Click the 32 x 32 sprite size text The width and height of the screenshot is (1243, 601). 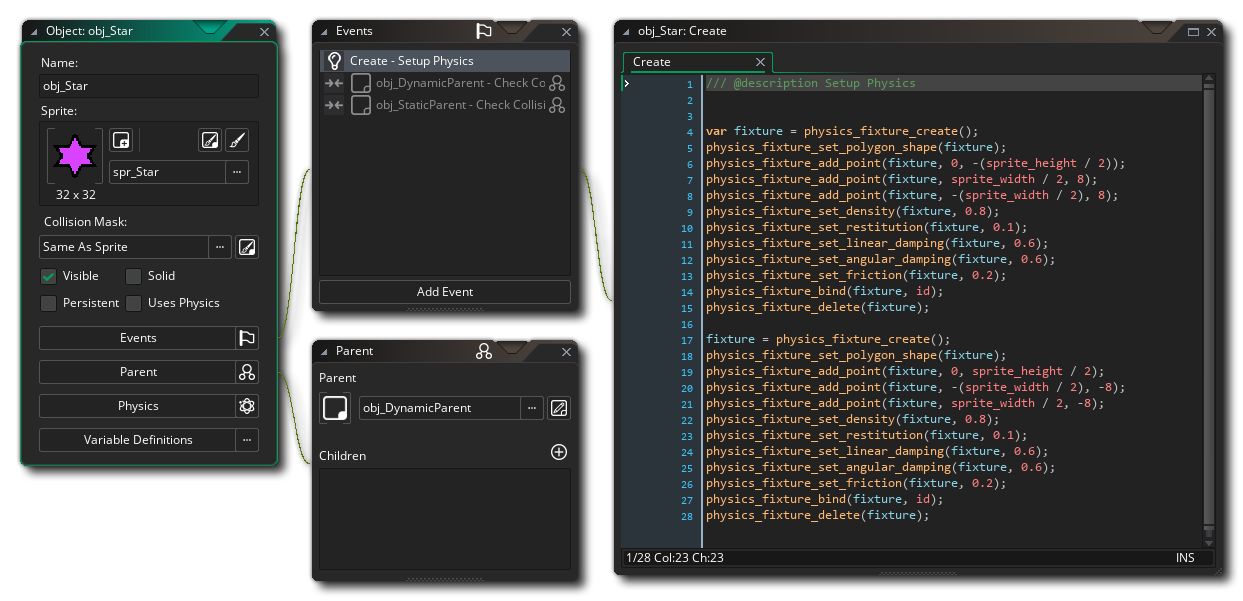pyautogui.click(x=75, y=195)
